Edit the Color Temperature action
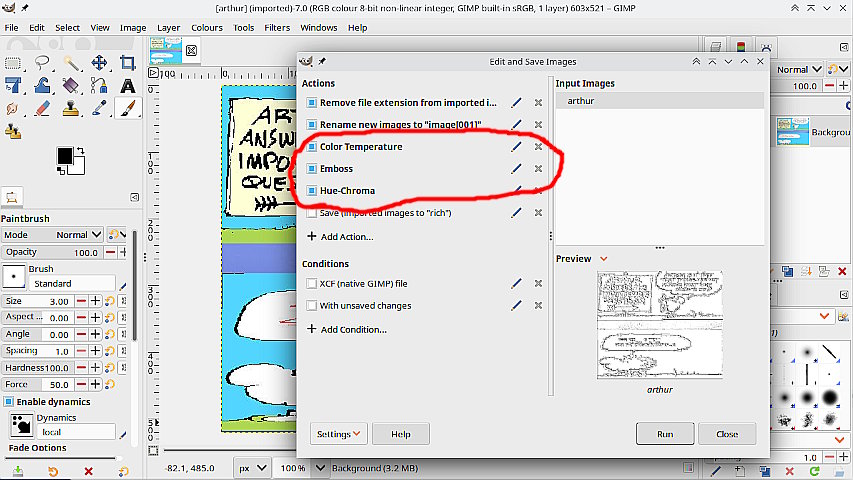Screen dimensions: 853x480 pyautogui.click(x=516, y=146)
